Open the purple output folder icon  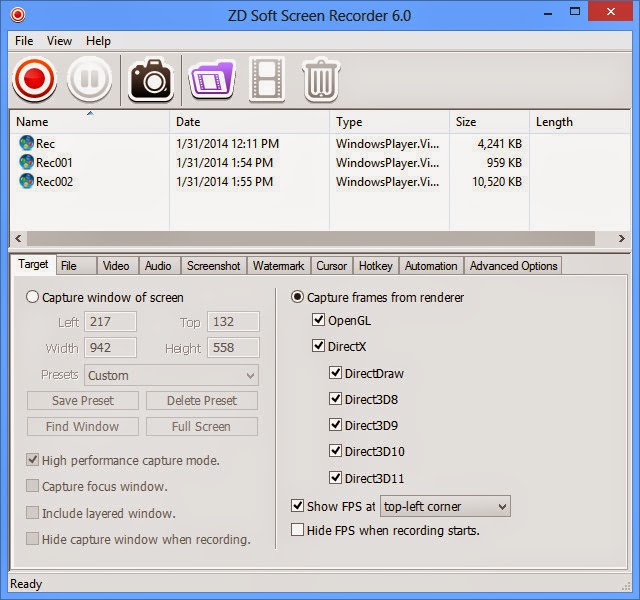point(212,80)
